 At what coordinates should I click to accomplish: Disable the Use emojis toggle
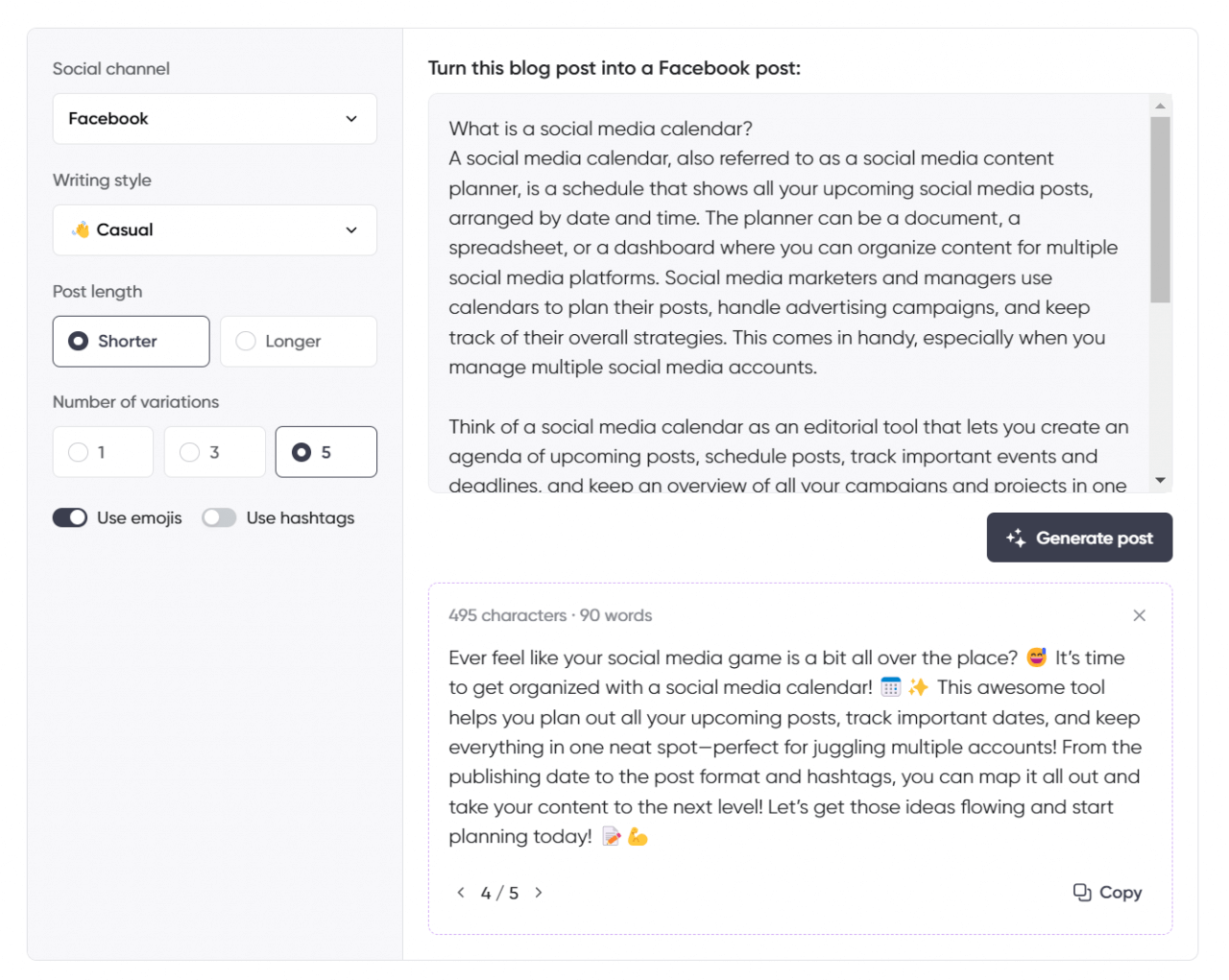70,517
